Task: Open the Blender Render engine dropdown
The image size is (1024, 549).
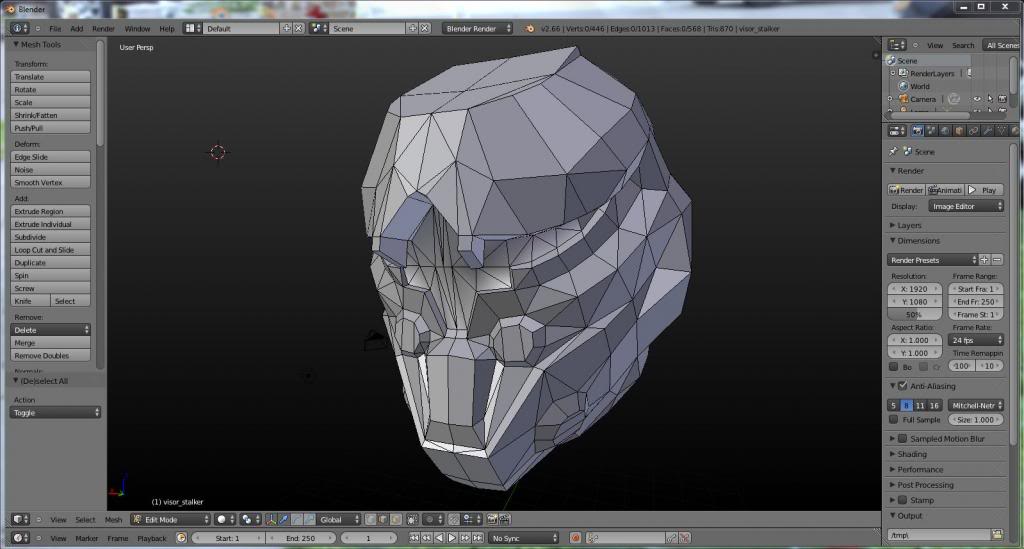Action: [477, 28]
